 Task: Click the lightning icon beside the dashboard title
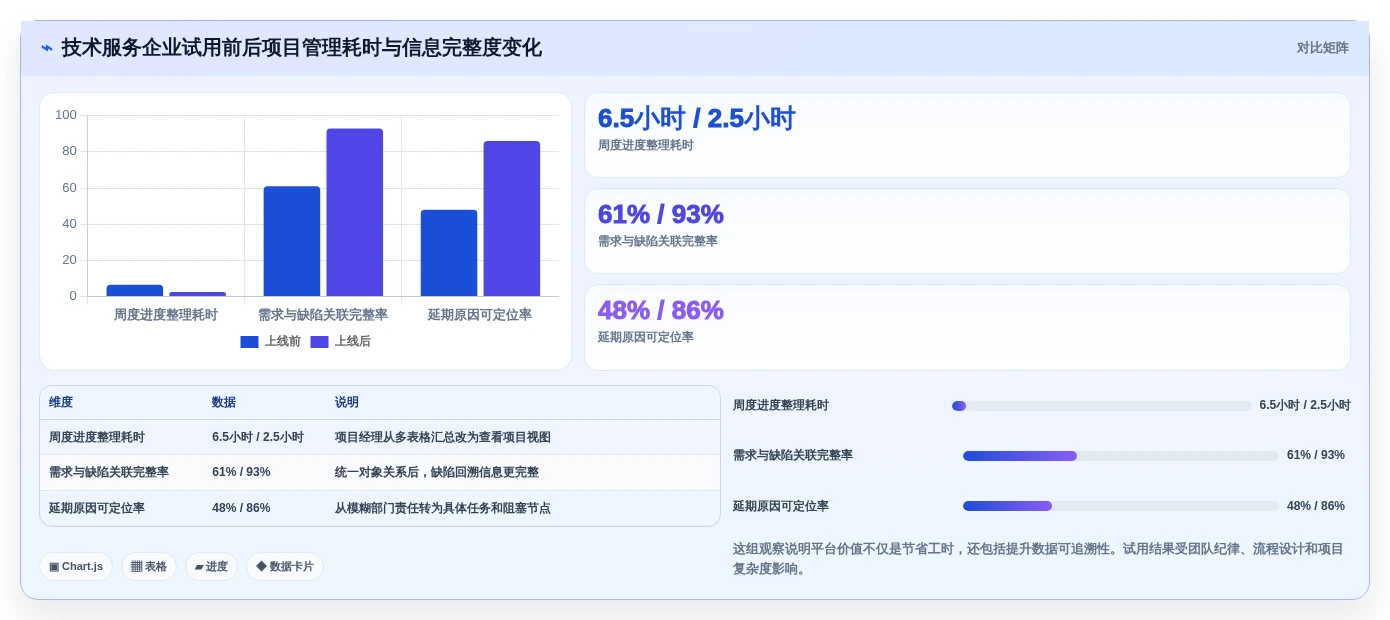tap(47, 48)
